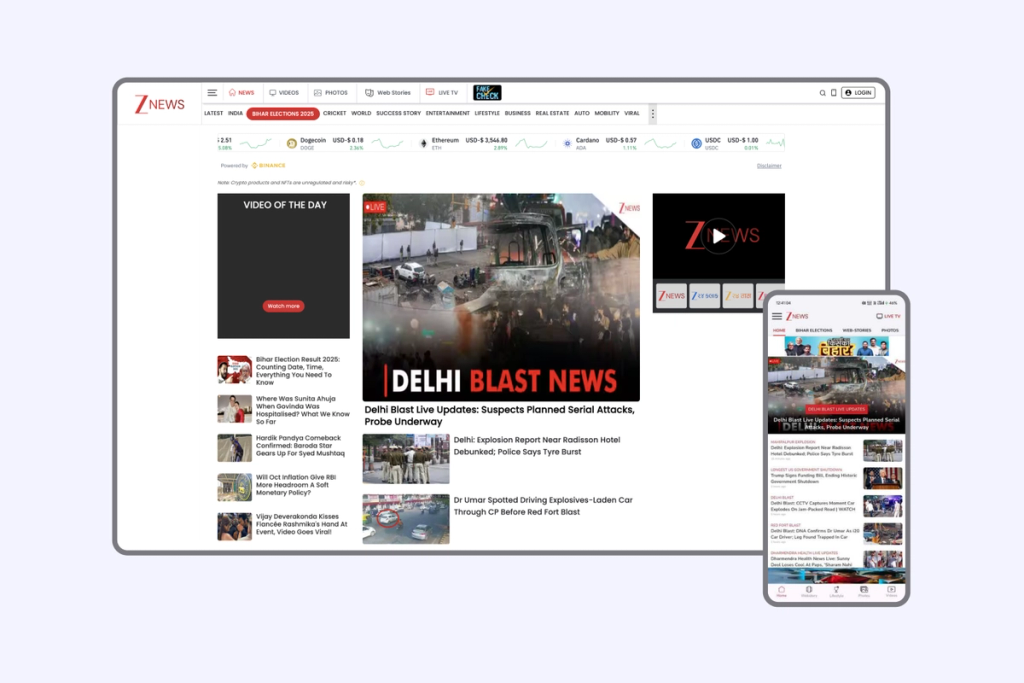Viewport: 1024px width, 683px height.
Task: Open the search icon in the tablet header
Action: [x=822, y=93]
